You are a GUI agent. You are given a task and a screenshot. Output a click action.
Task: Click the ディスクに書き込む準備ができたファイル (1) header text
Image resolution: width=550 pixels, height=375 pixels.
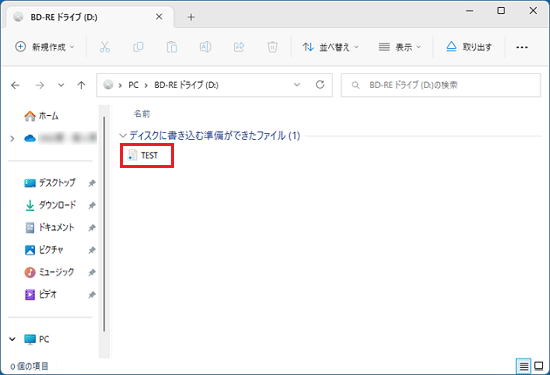[215, 135]
